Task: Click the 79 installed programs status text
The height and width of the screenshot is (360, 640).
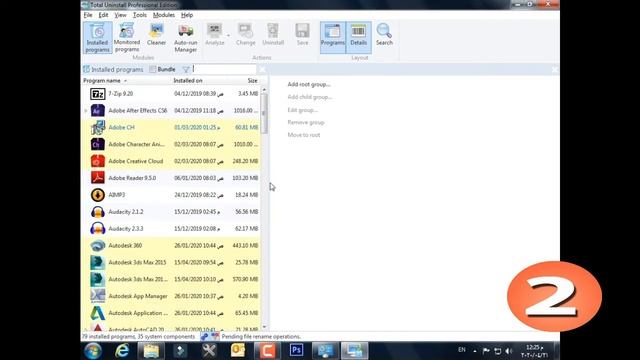Action: point(138,337)
